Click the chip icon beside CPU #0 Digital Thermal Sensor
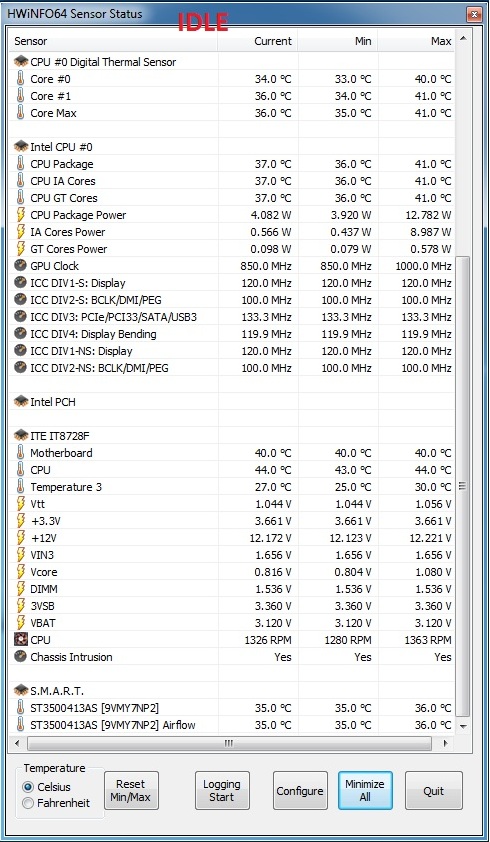This screenshot has height=842, width=490. tap(20, 62)
